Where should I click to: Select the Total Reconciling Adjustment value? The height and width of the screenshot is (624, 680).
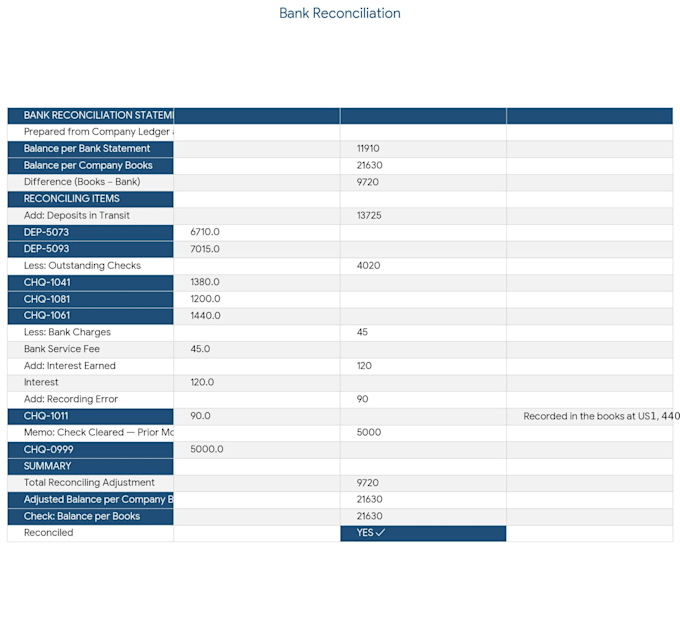tap(423, 483)
